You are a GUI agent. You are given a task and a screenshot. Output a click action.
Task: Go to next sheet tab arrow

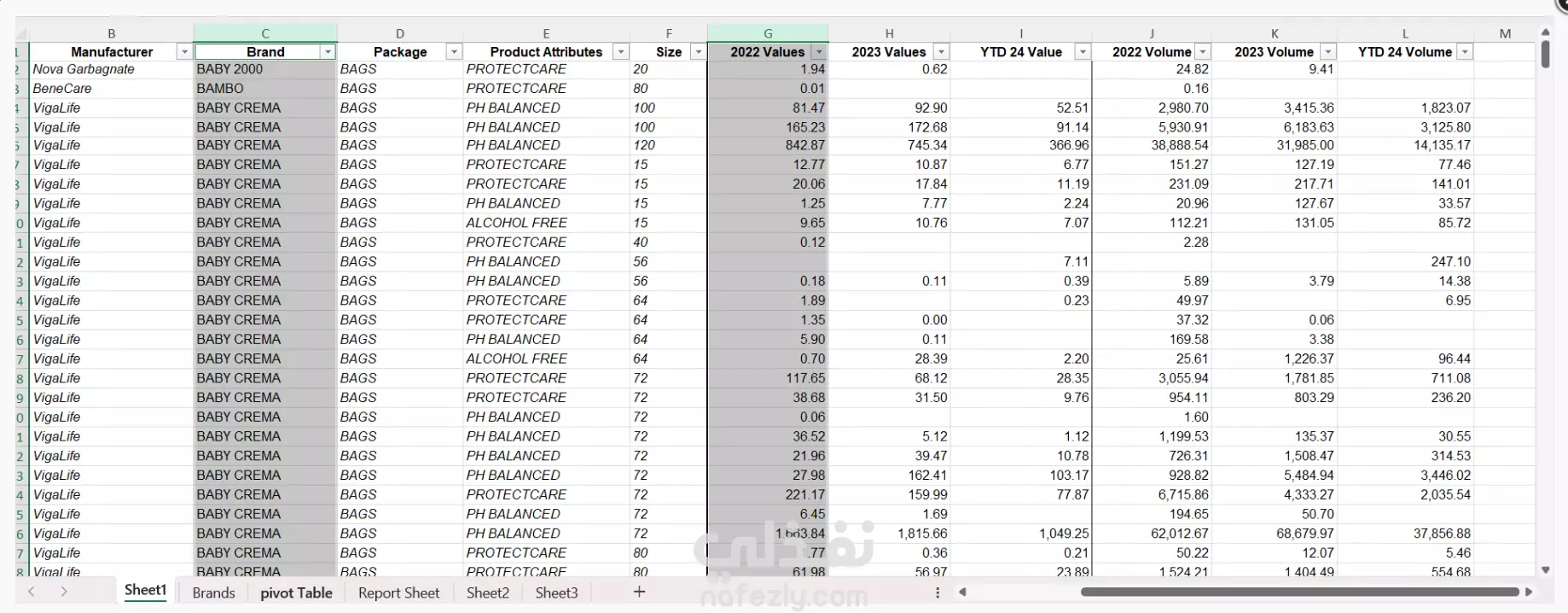tap(64, 592)
